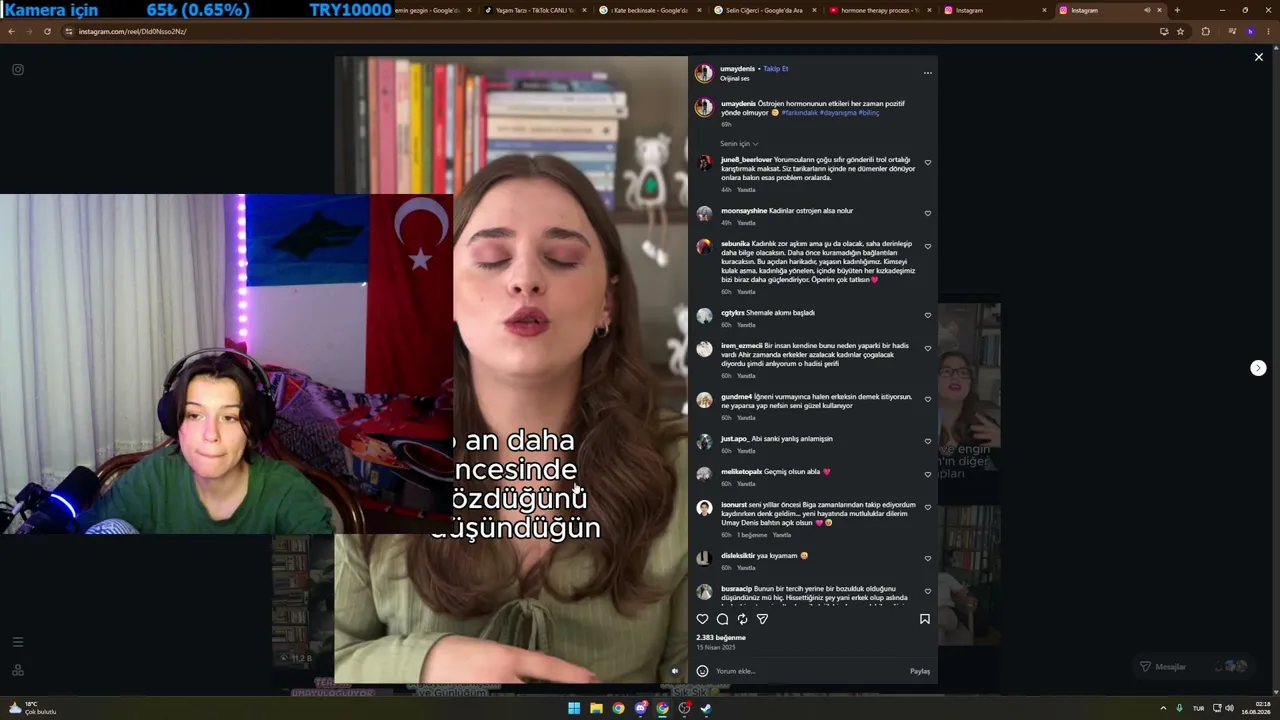Switch the 'TUR' keyboard language indicator
1280x720 pixels.
click(x=1198, y=708)
